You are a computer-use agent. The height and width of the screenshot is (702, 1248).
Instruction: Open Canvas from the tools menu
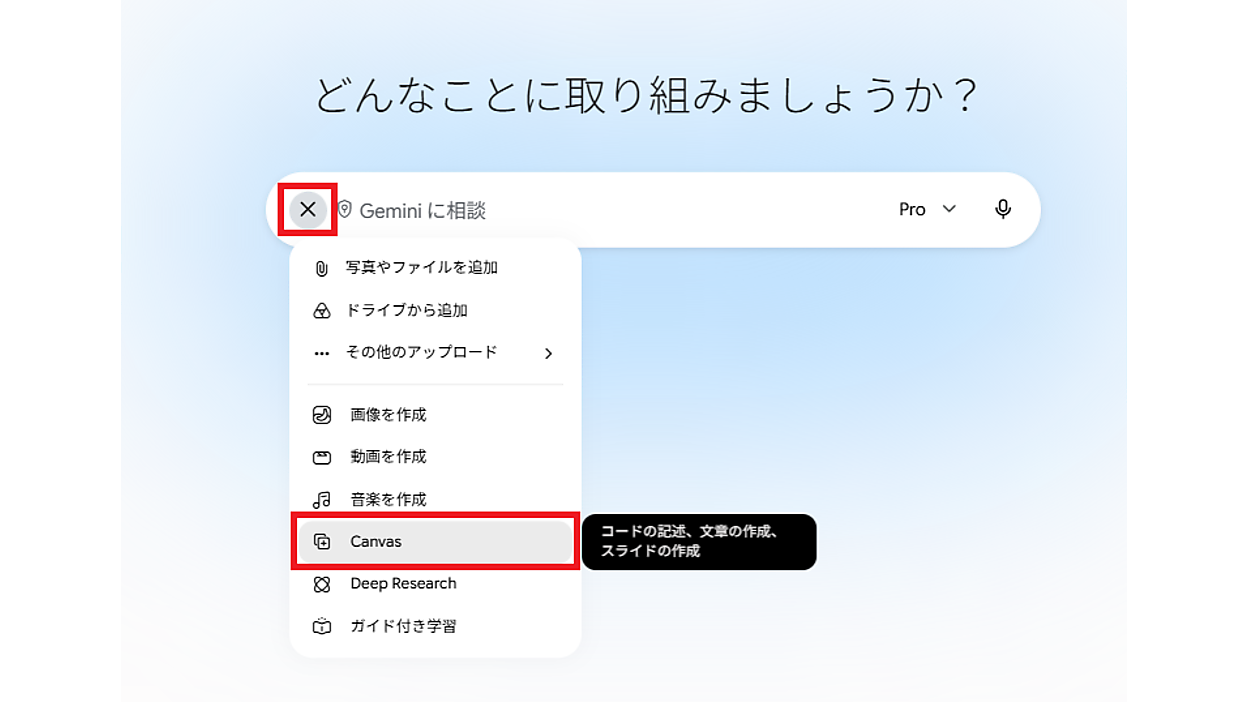(x=435, y=541)
